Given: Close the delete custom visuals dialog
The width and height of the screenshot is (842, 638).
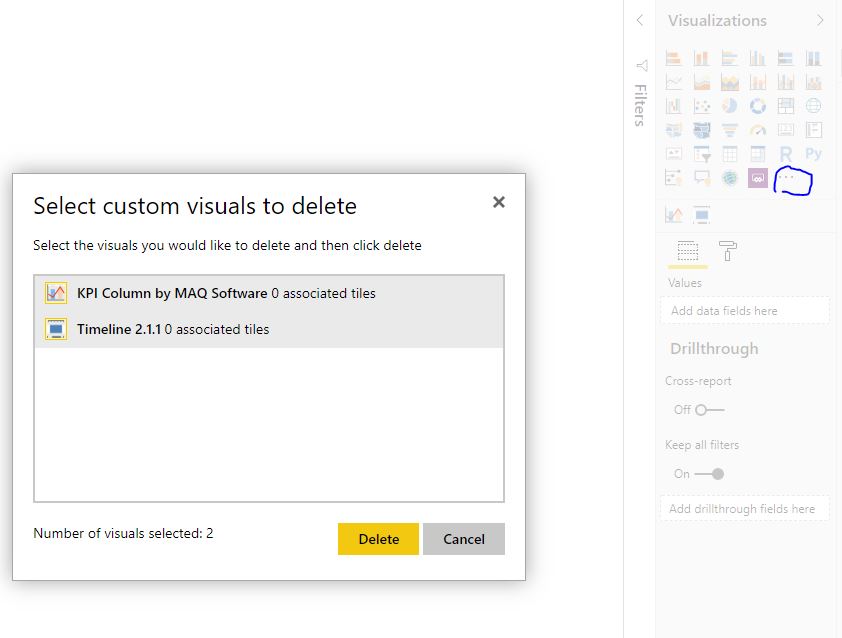Looking at the screenshot, I should [499, 202].
